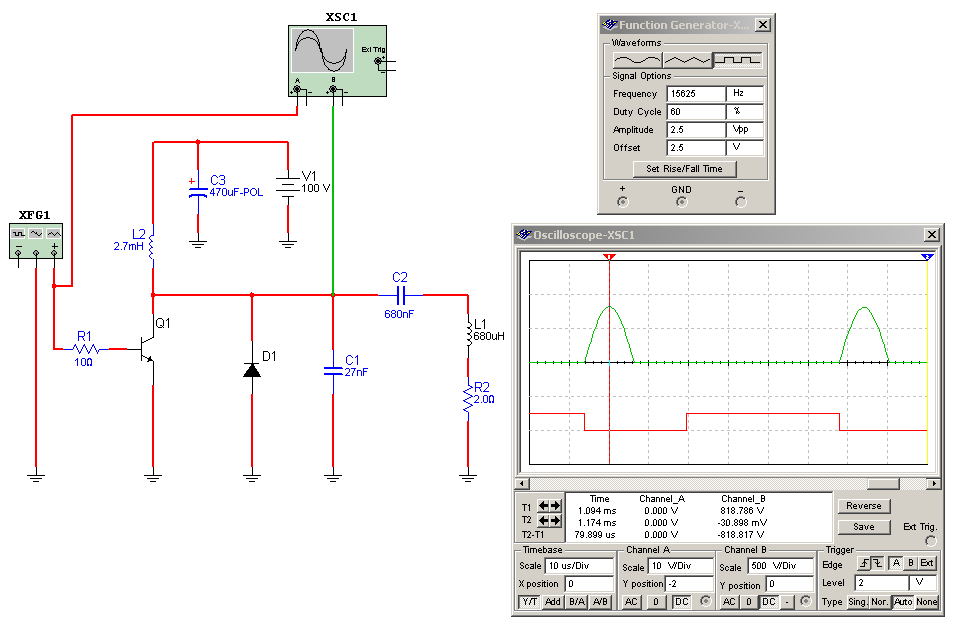Screen dimensions: 954x628
Task: Select the triangle waveform button
Action: [688, 60]
